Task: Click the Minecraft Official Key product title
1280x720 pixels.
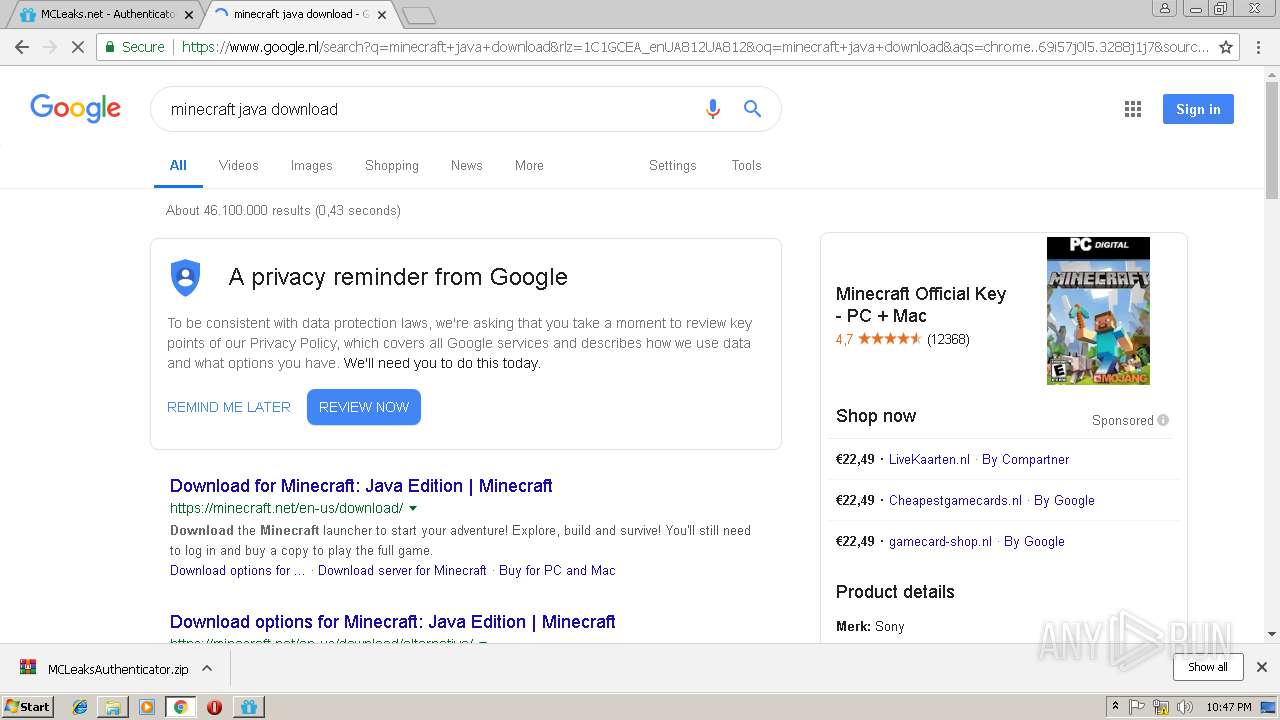Action: (x=921, y=305)
